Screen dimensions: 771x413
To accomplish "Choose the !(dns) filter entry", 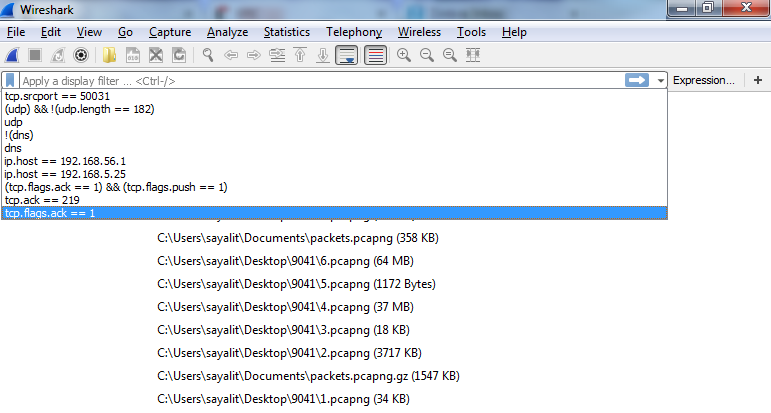I will (x=334, y=135).
